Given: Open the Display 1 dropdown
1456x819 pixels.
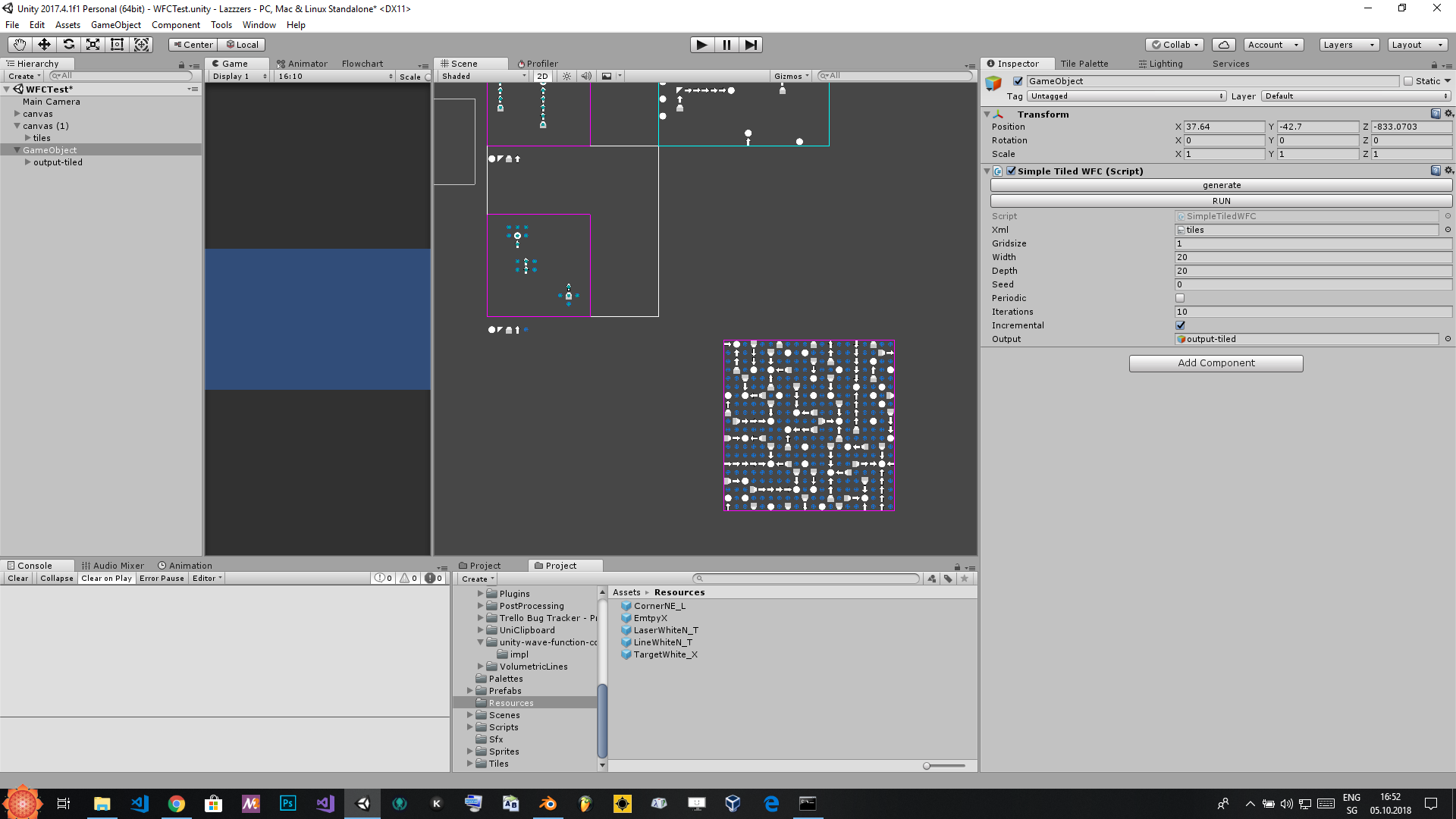Looking at the screenshot, I should [239, 76].
